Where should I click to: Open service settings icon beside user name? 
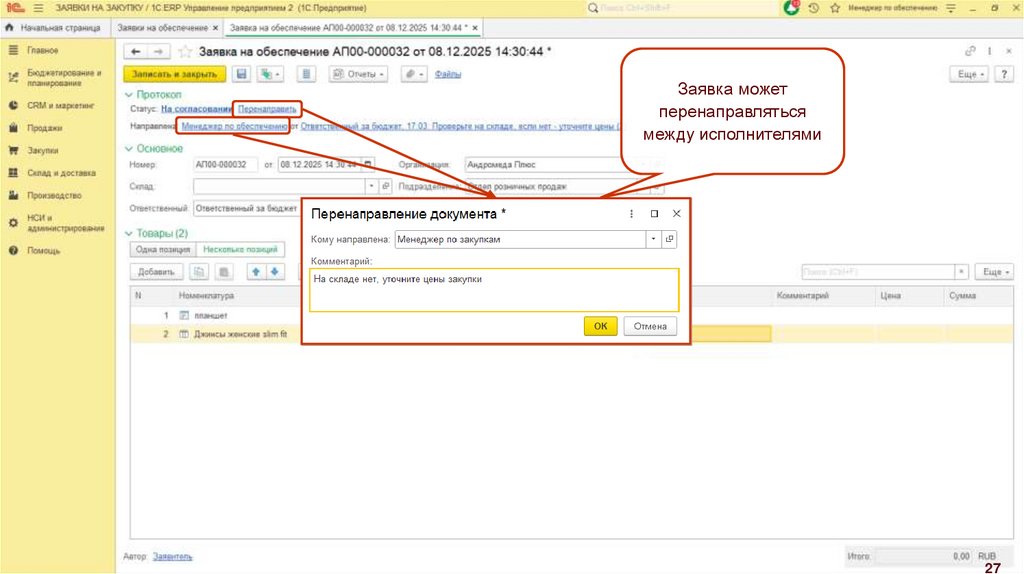point(951,8)
